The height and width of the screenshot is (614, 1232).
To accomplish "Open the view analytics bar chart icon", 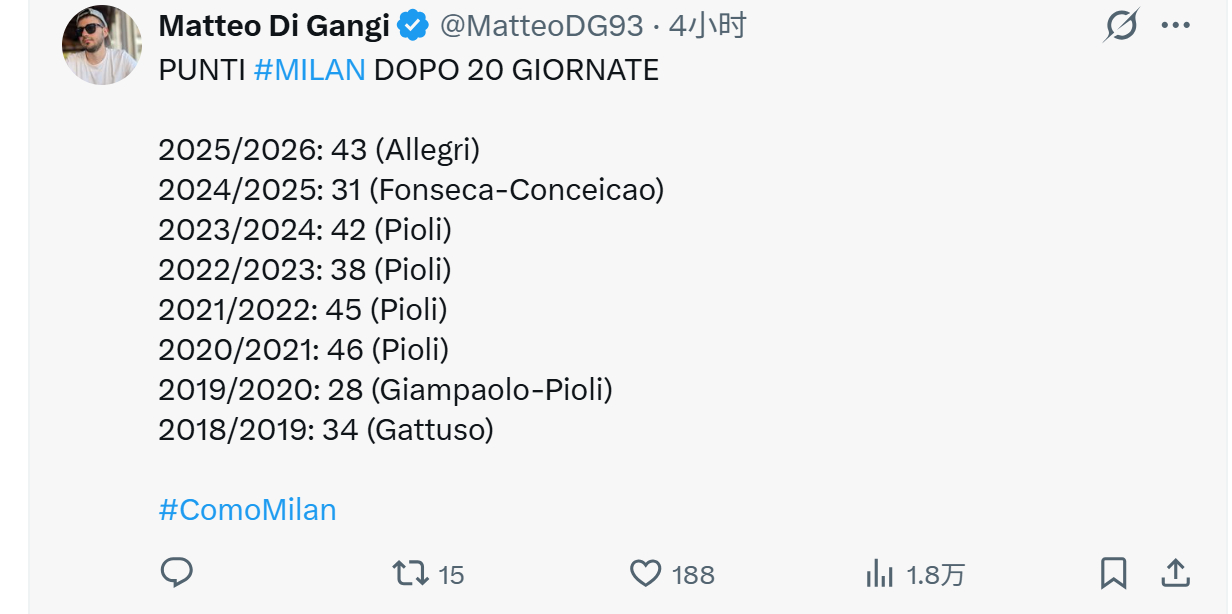I will coord(879,574).
